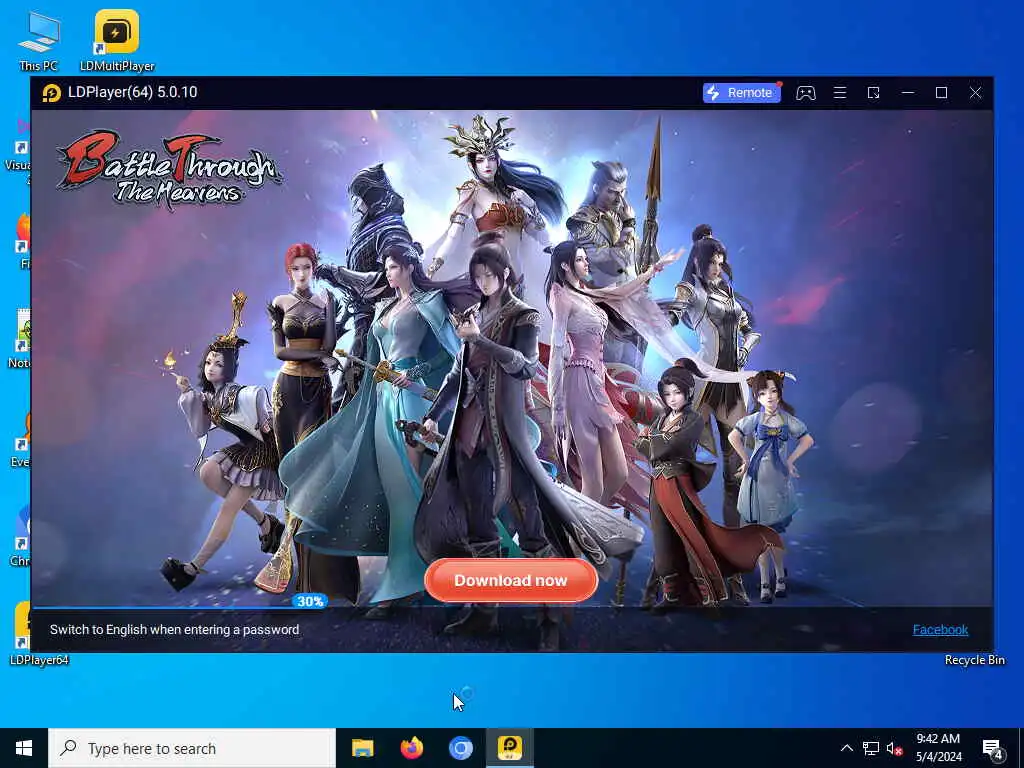Toggle the mini-window mode icon

pyautogui.click(x=874, y=93)
